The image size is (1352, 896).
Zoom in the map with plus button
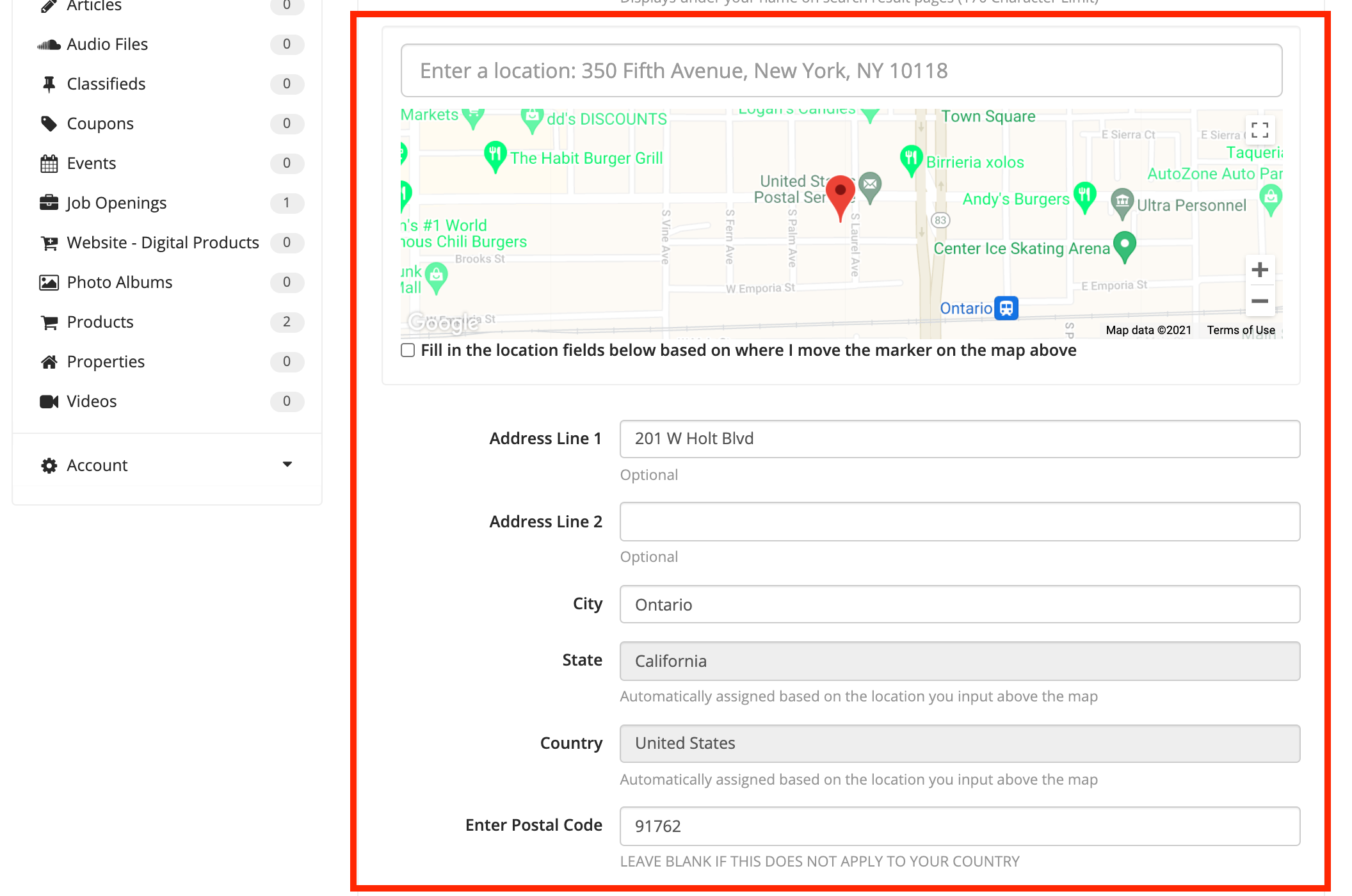(1259, 270)
